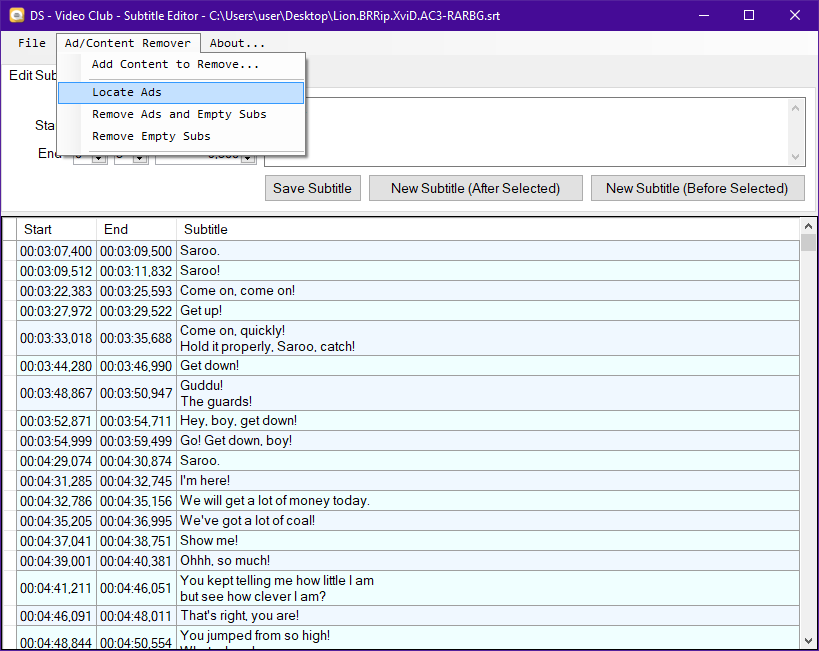Select start time 00:04:46,091
Screen dimensions: 819x651
point(56,616)
